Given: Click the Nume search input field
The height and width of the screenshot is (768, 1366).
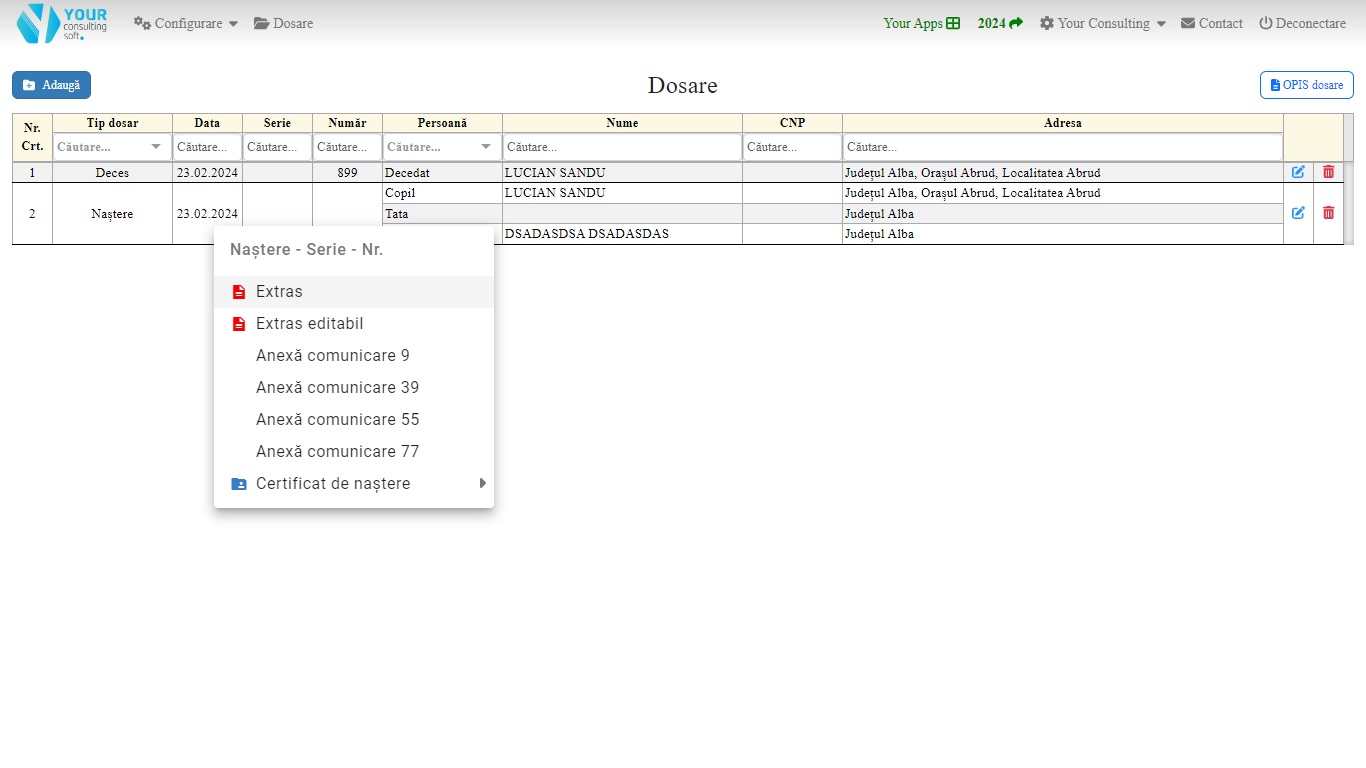Looking at the screenshot, I should (622, 147).
